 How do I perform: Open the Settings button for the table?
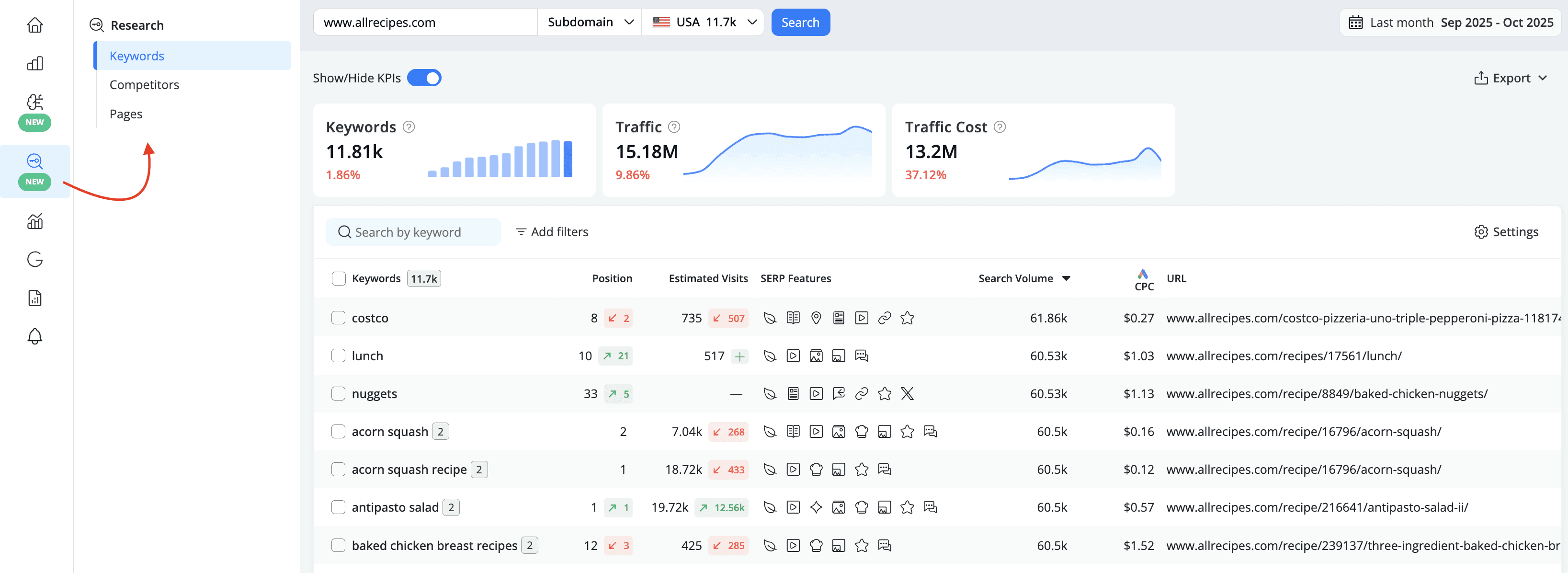tap(1506, 232)
